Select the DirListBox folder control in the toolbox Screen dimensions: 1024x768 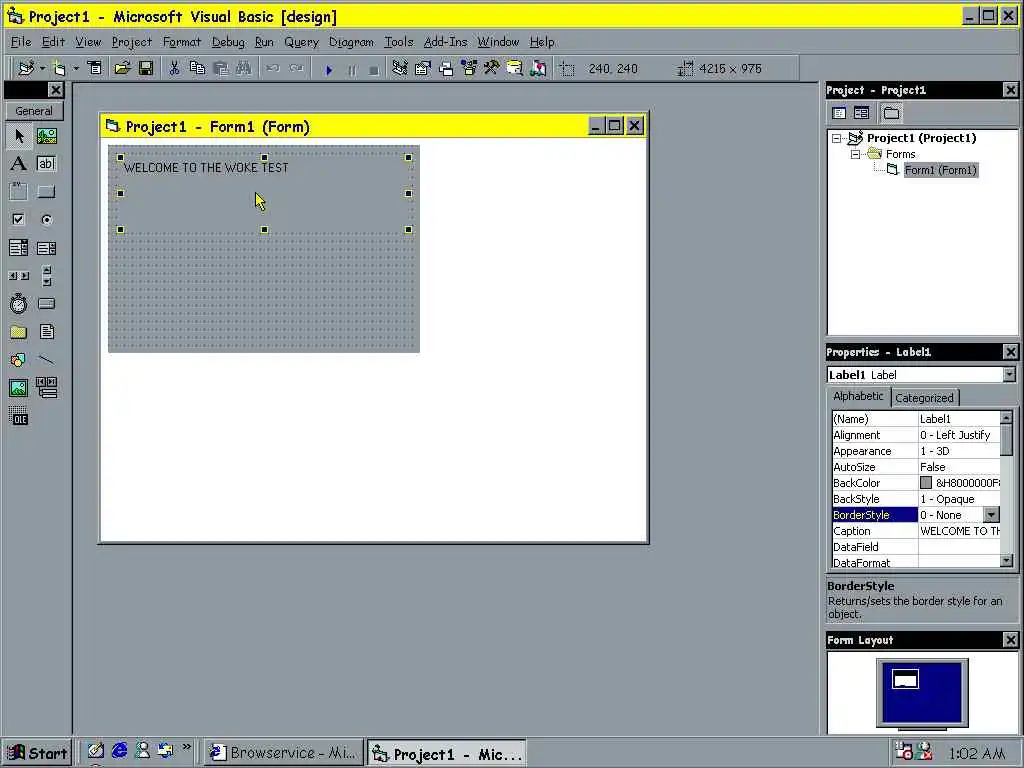coord(19,332)
